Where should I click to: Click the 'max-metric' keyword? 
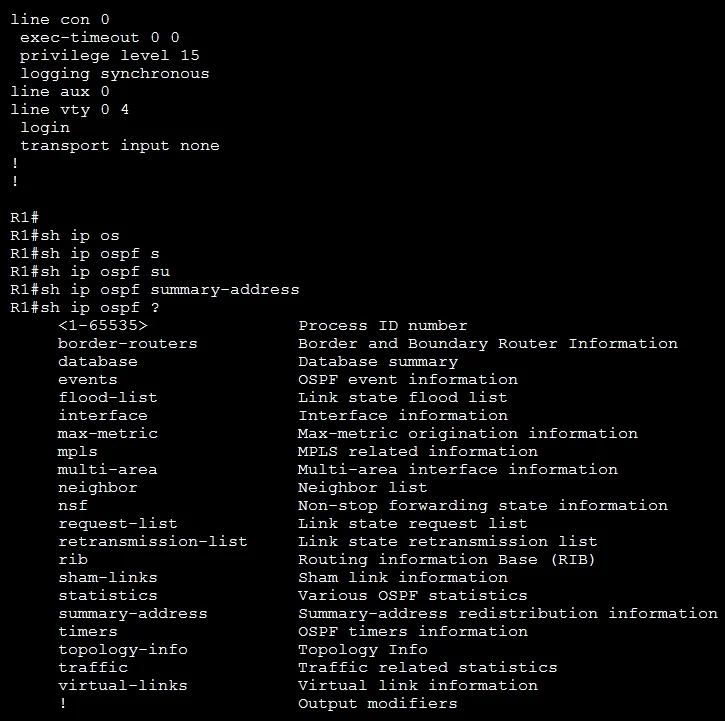[108, 434]
